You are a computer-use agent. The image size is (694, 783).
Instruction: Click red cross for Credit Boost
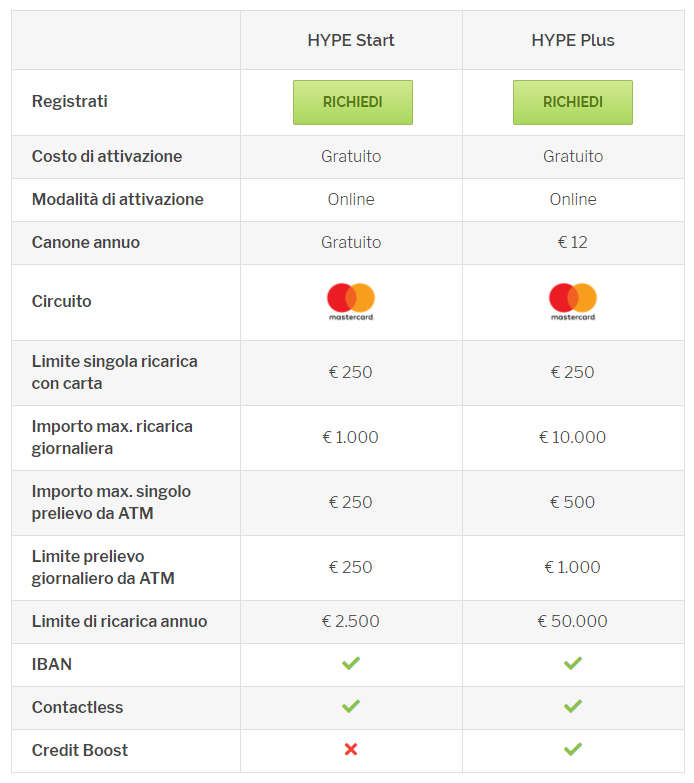click(351, 749)
